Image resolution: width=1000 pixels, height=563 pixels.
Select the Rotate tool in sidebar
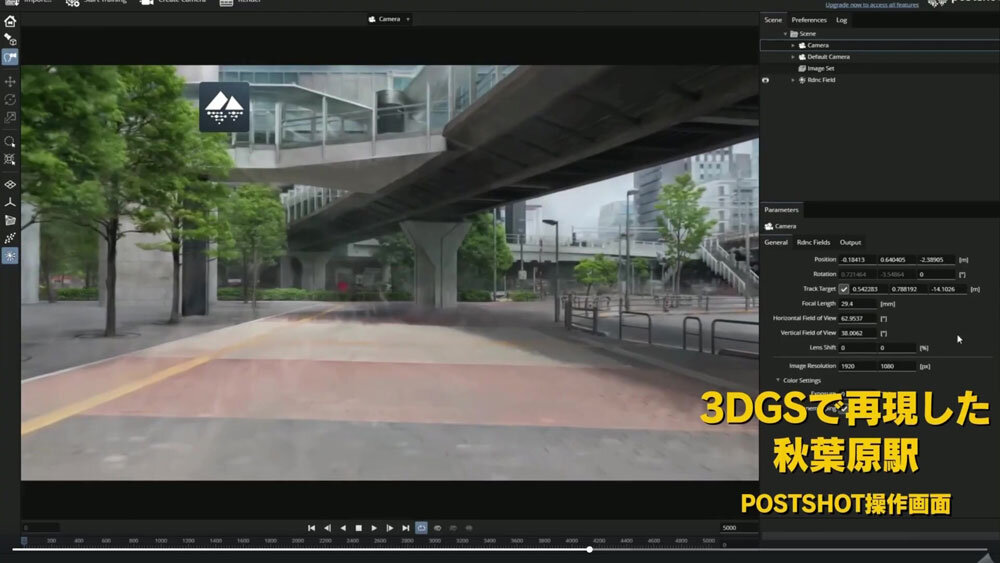pyautogui.click(x=10, y=100)
